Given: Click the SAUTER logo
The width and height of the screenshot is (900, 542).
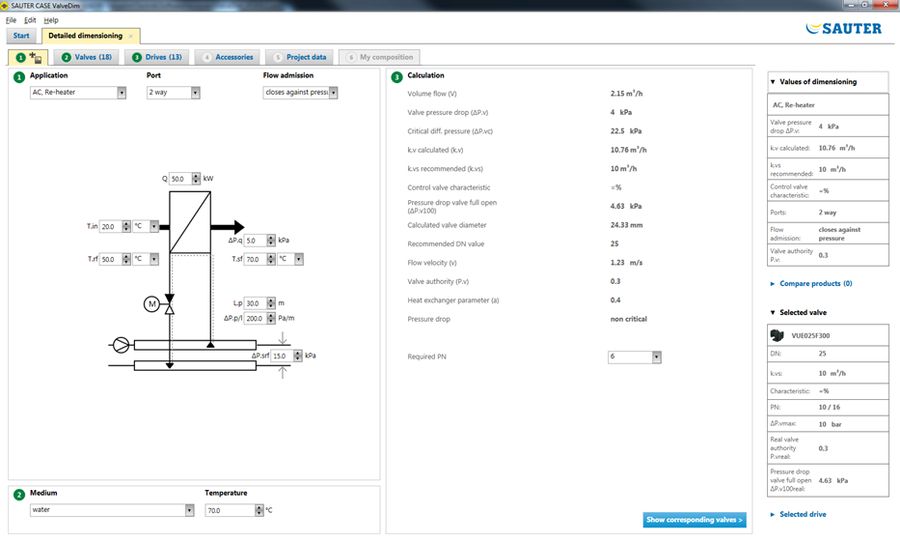Looking at the screenshot, I should point(843,28).
